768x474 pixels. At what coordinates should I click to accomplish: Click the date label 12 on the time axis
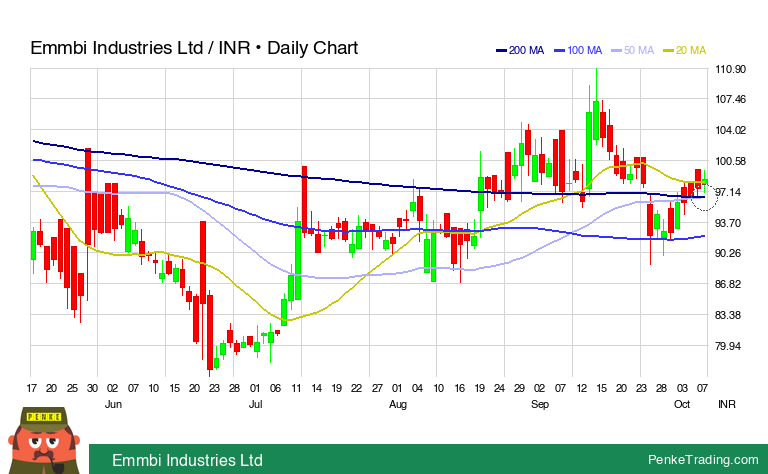click(x=581, y=388)
